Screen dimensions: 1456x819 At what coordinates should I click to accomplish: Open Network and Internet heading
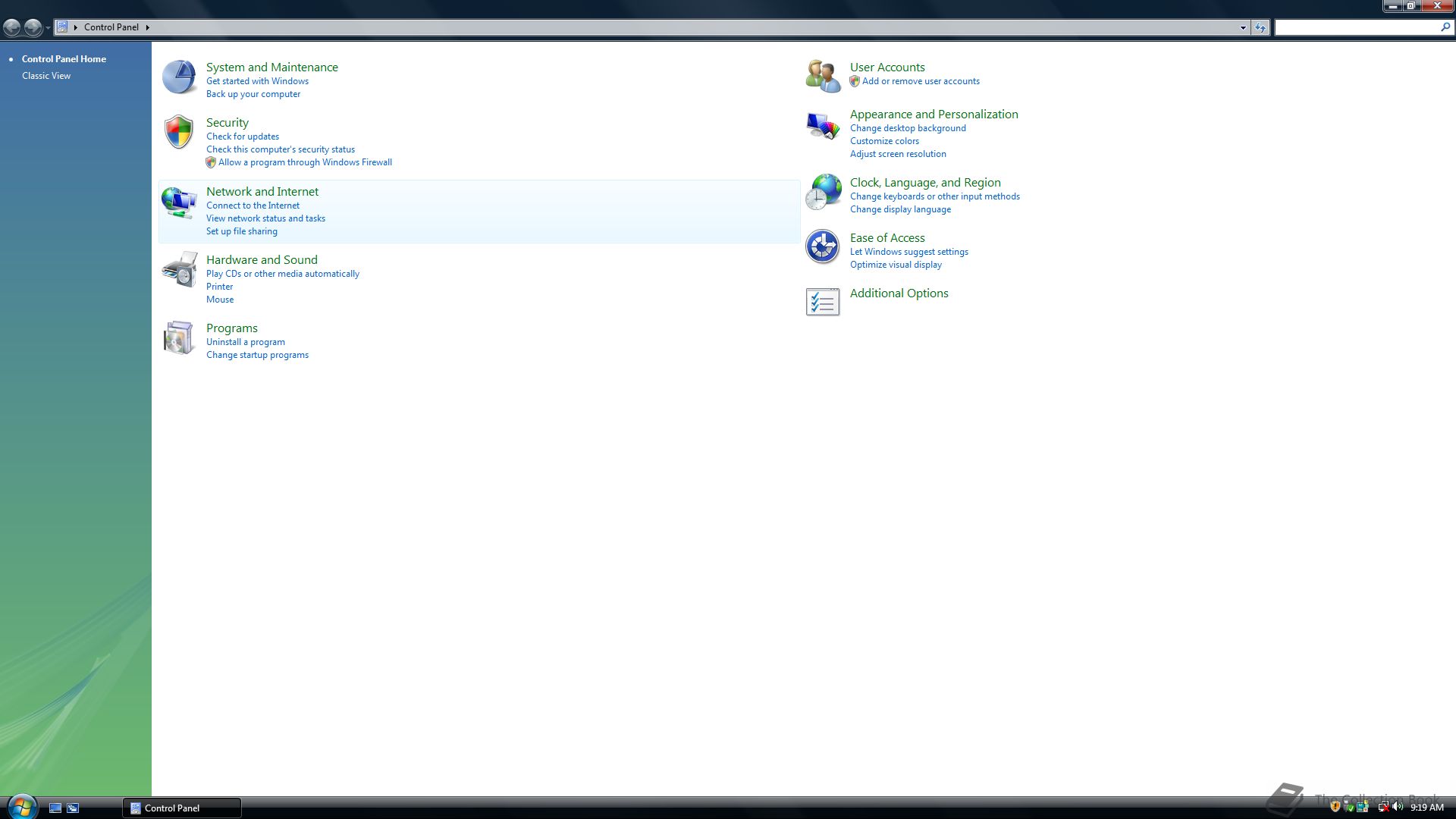click(x=262, y=192)
